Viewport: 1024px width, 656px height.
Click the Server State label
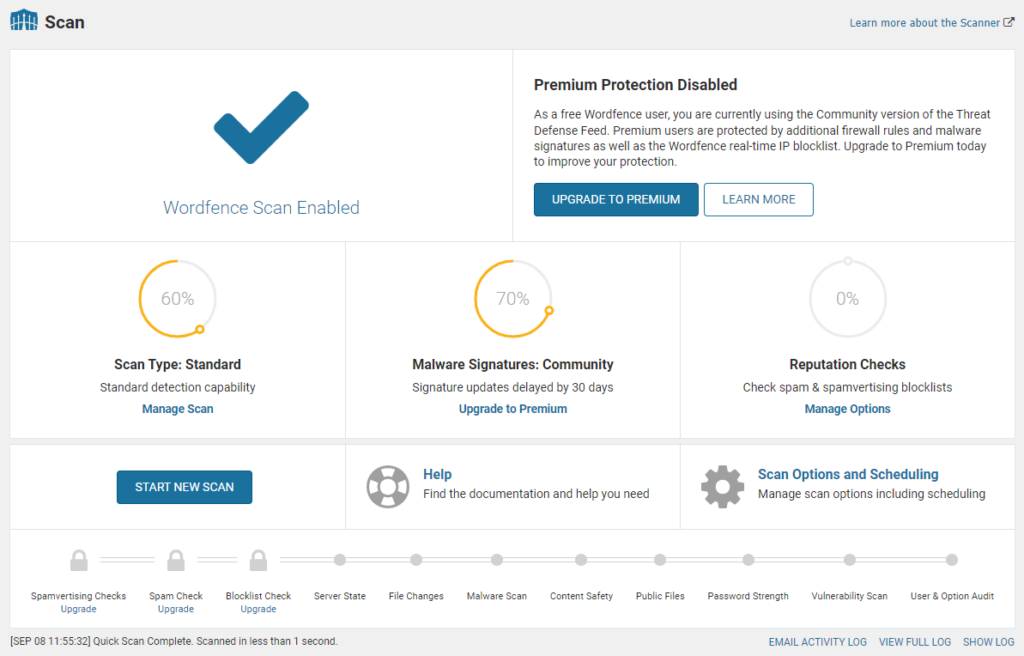(x=340, y=596)
